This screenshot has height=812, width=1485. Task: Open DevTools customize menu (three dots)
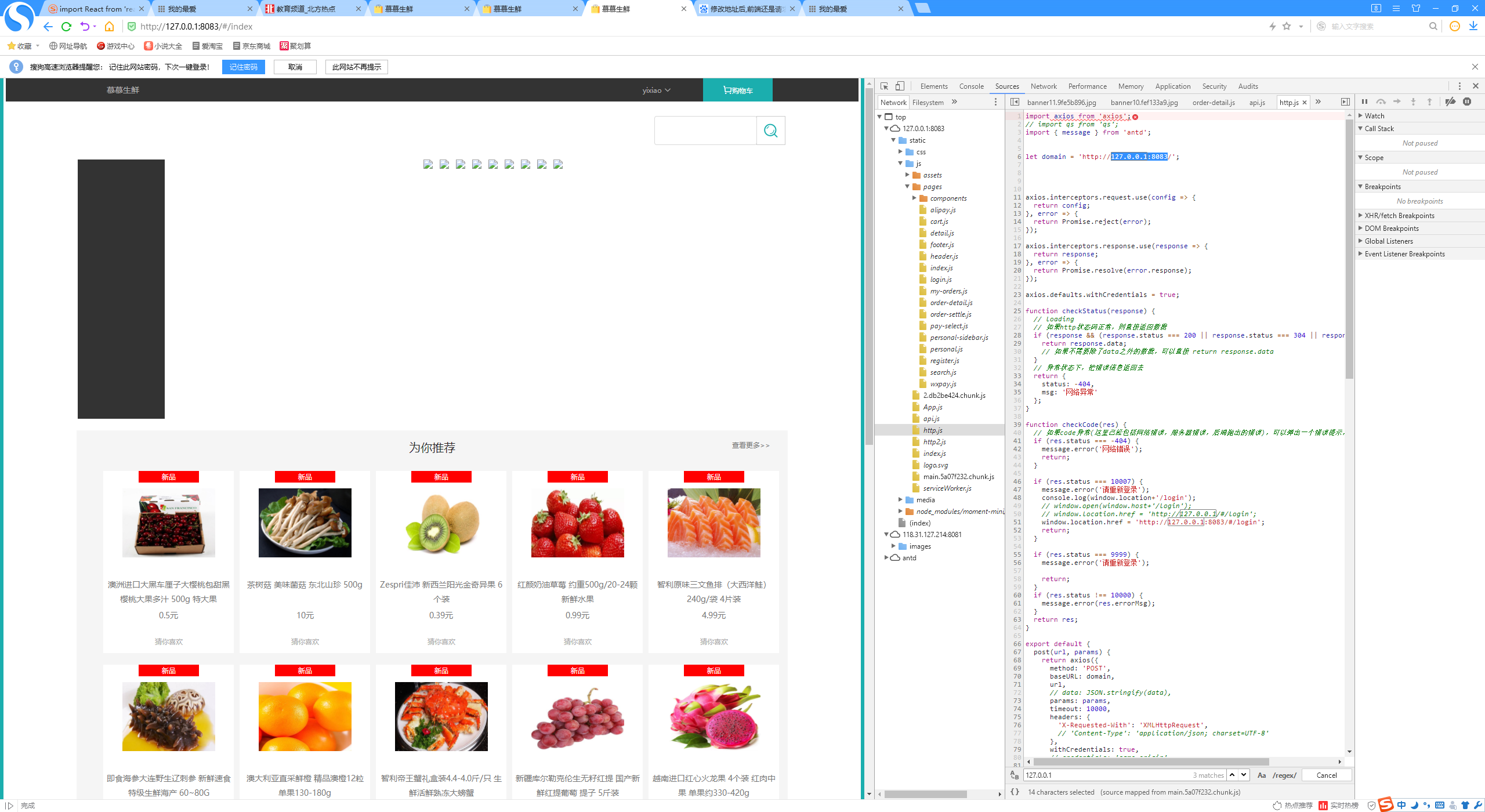pos(1459,86)
